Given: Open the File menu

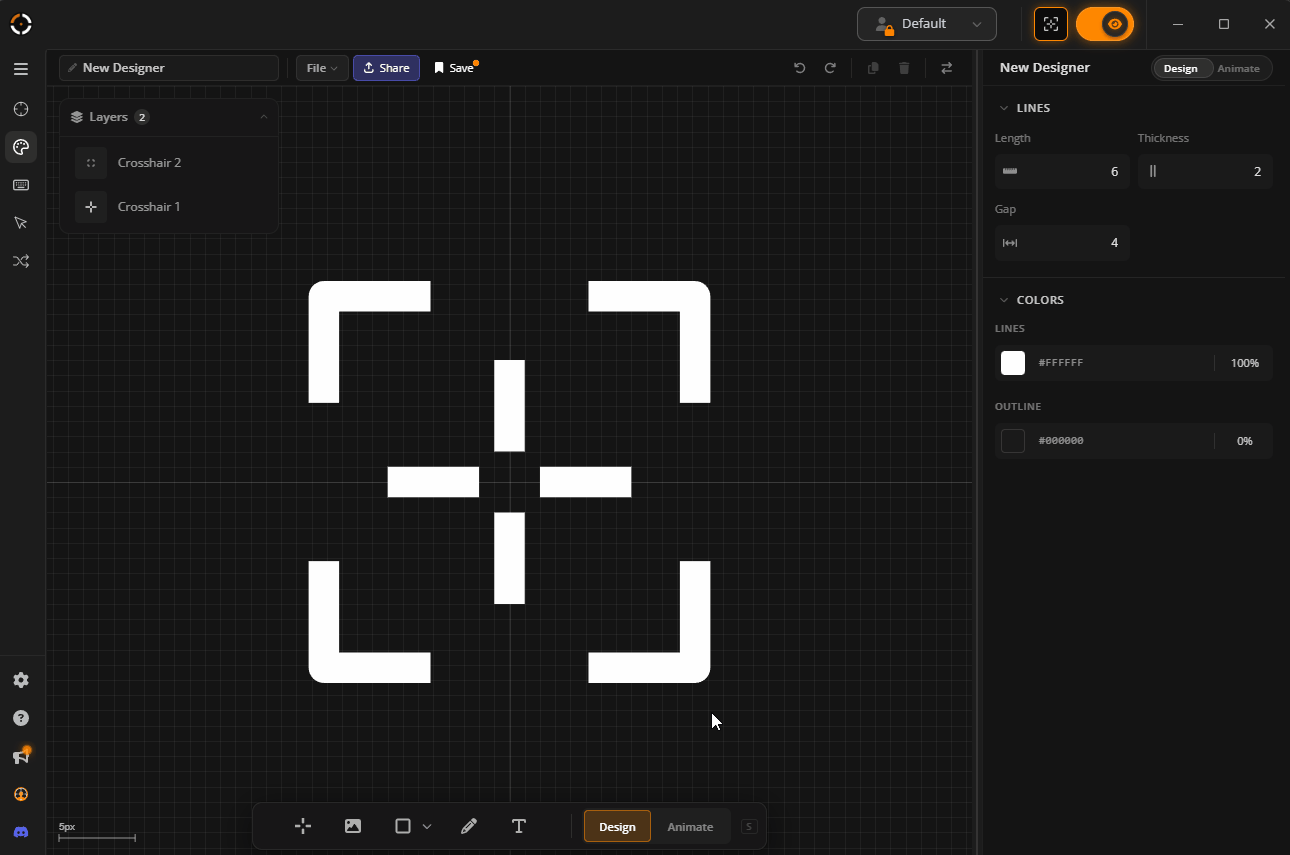Looking at the screenshot, I should tap(321, 68).
